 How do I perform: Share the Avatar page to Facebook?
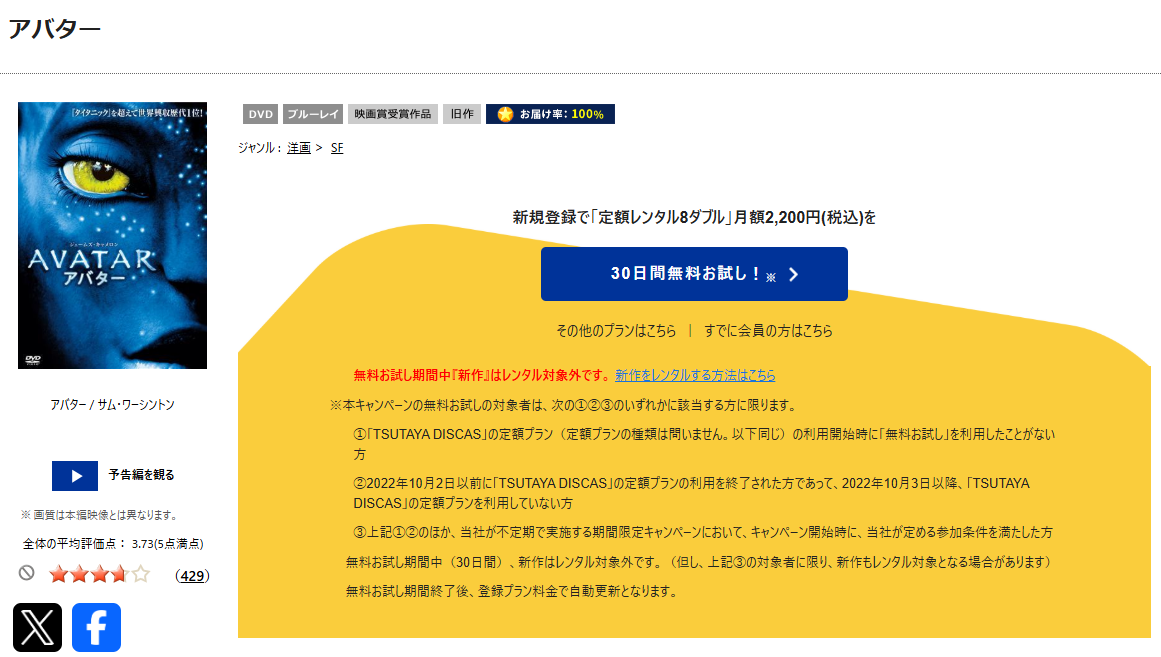tap(96, 629)
